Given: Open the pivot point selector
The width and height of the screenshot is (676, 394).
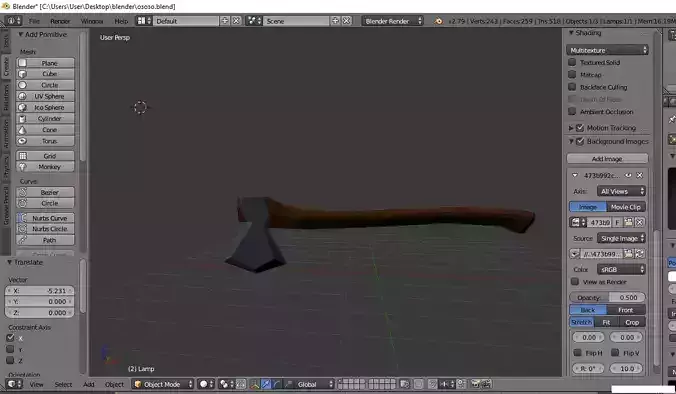Looking at the screenshot, I should (227, 384).
